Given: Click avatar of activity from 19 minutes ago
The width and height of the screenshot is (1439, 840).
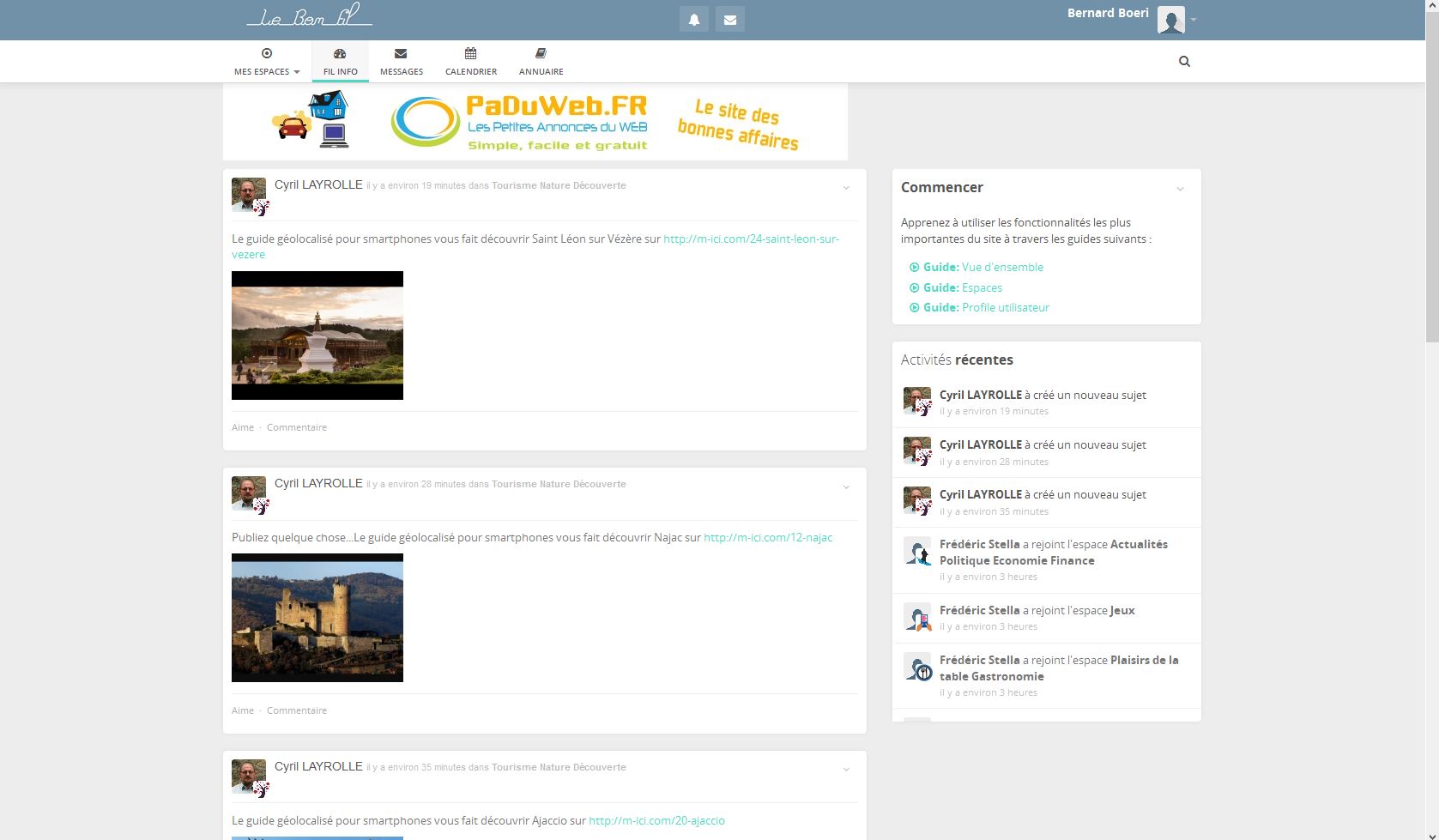Looking at the screenshot, I should pos(917,401).
